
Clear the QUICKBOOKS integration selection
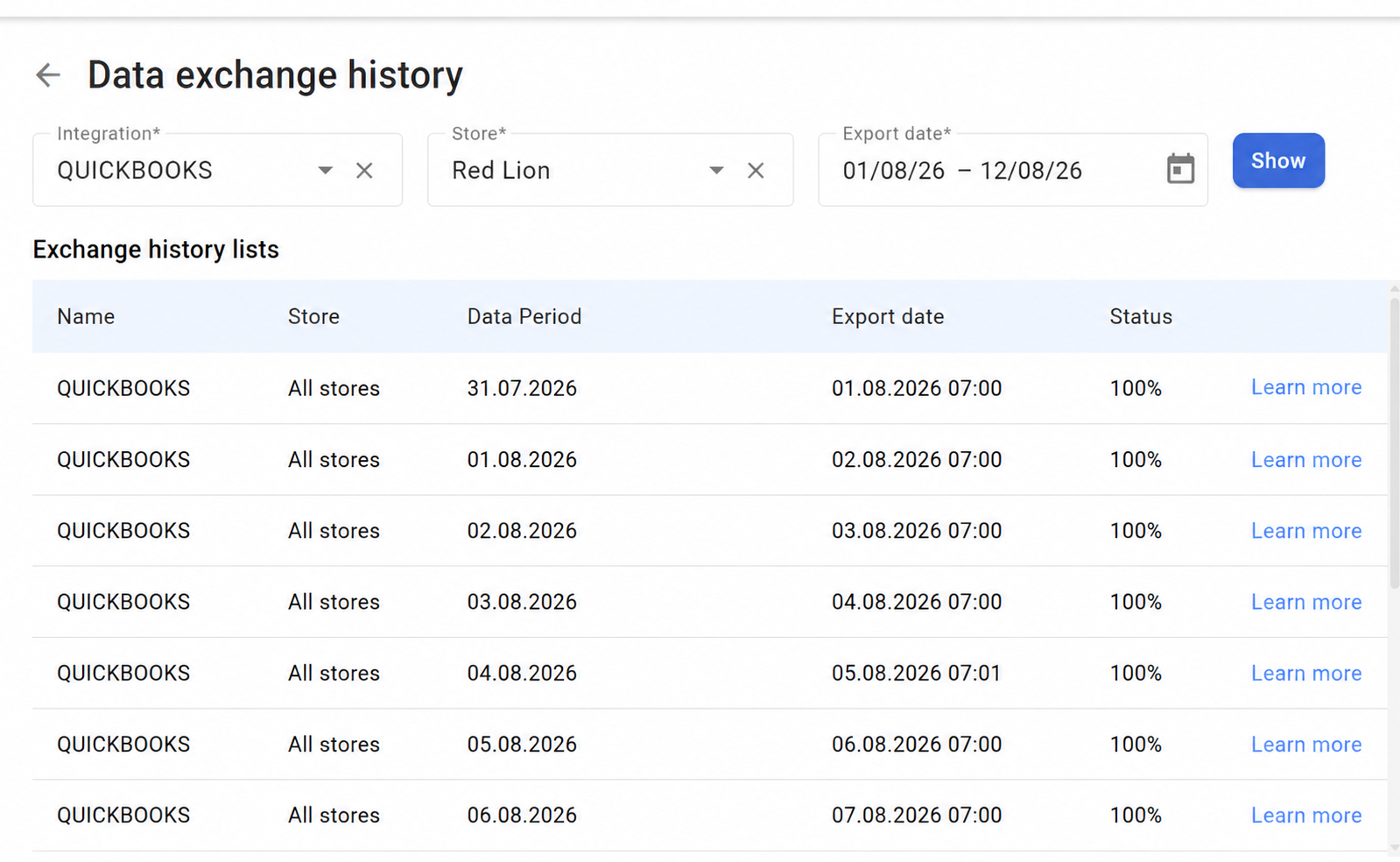coord(364,171)
